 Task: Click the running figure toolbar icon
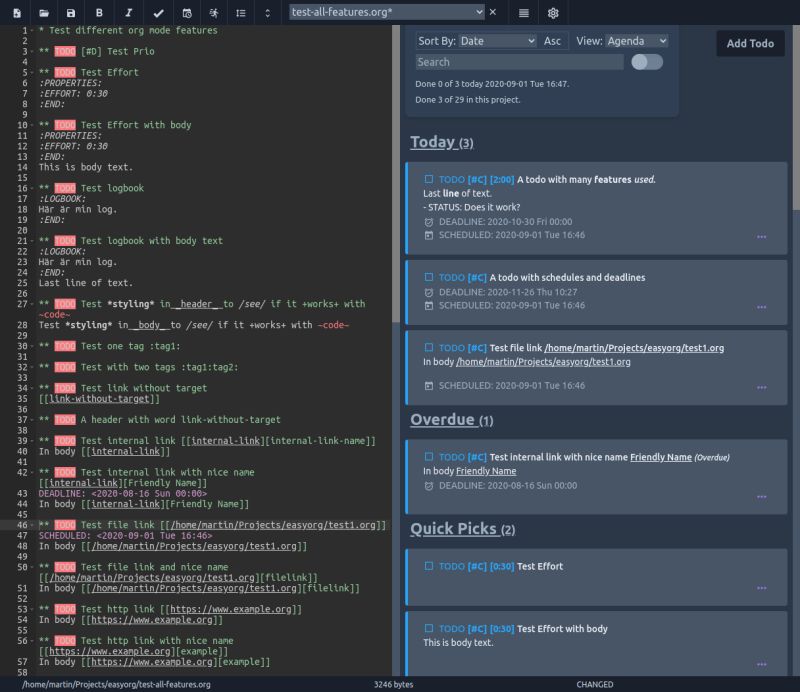[x=214, y=13]
